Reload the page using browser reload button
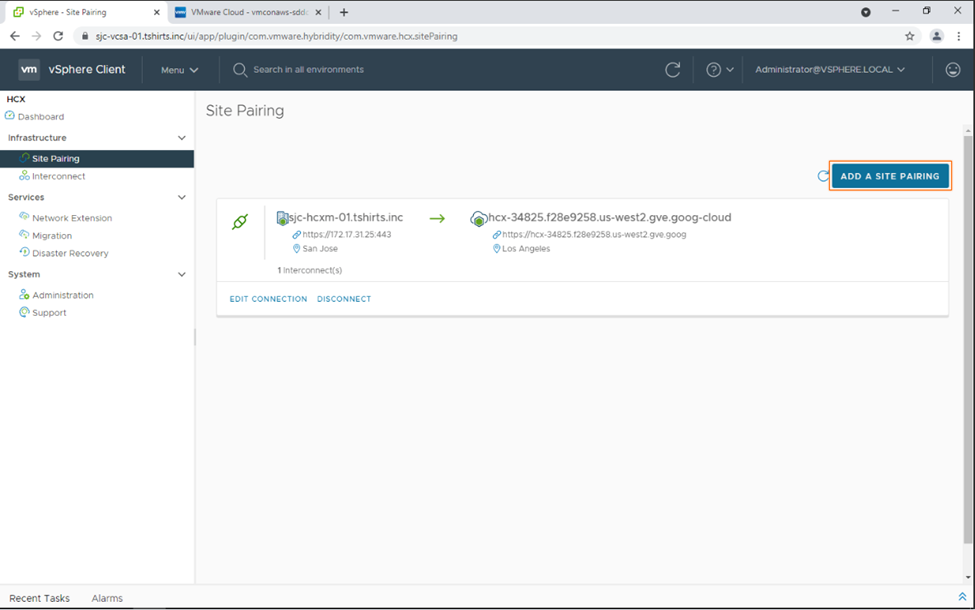The image size is (975, 610). (x=58, y=36)
